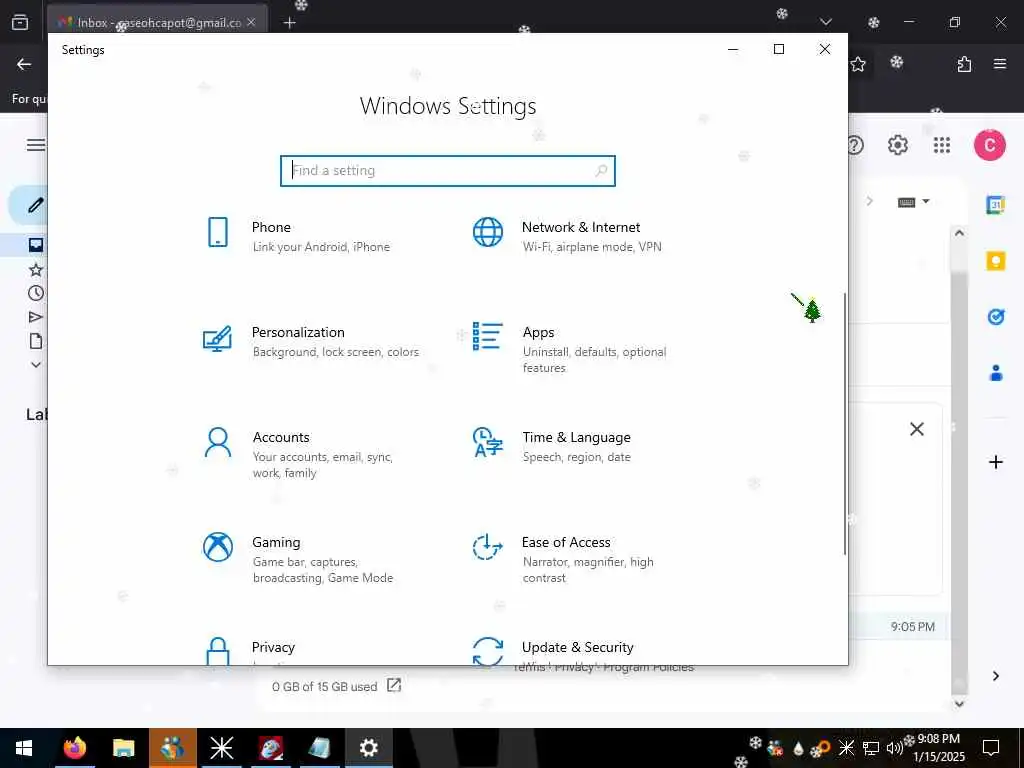
Task: Open the notification center icon
Action: click(991, 748)
